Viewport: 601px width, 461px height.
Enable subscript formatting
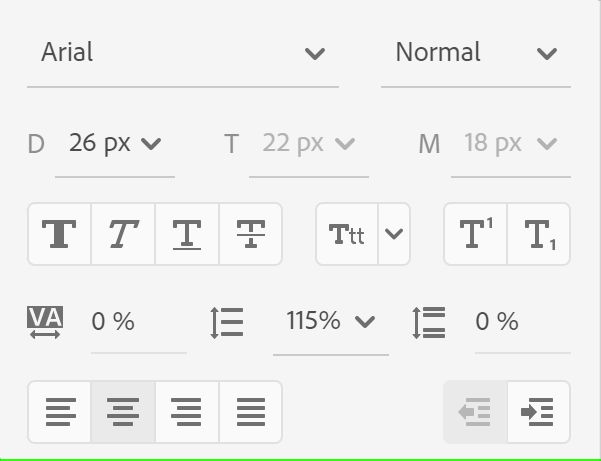(539, 234)
